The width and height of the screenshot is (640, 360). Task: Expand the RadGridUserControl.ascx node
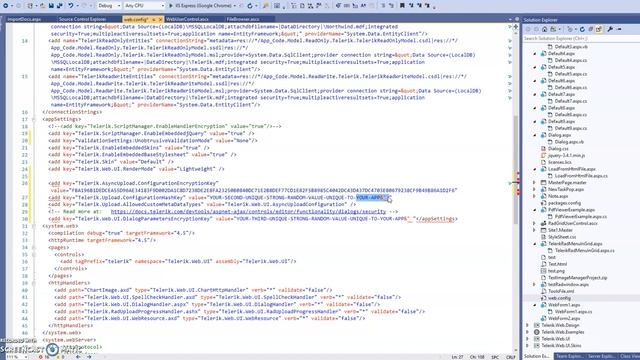tap(535, 223)
